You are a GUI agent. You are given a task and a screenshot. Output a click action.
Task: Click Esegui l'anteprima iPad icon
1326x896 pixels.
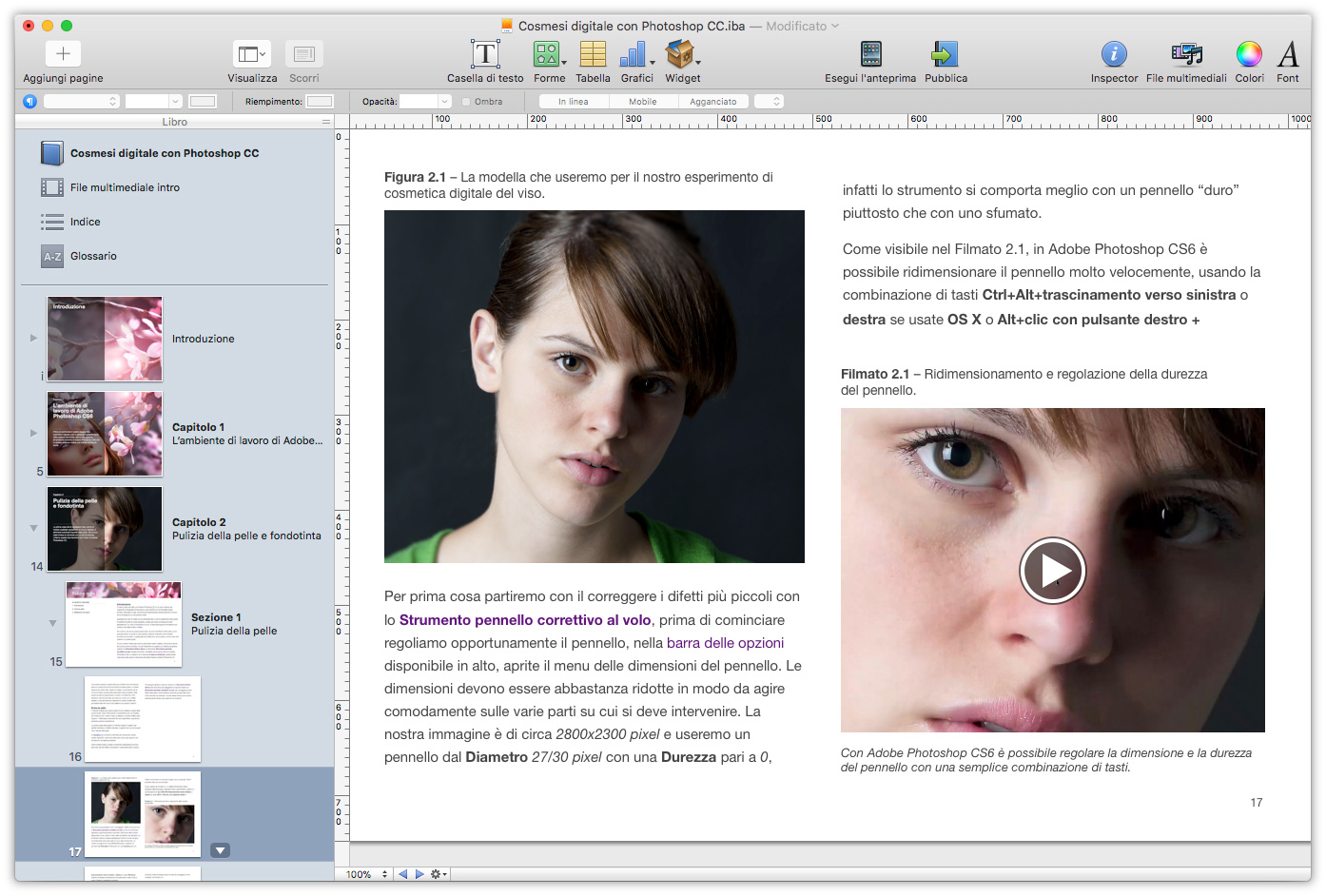[870, 54]
